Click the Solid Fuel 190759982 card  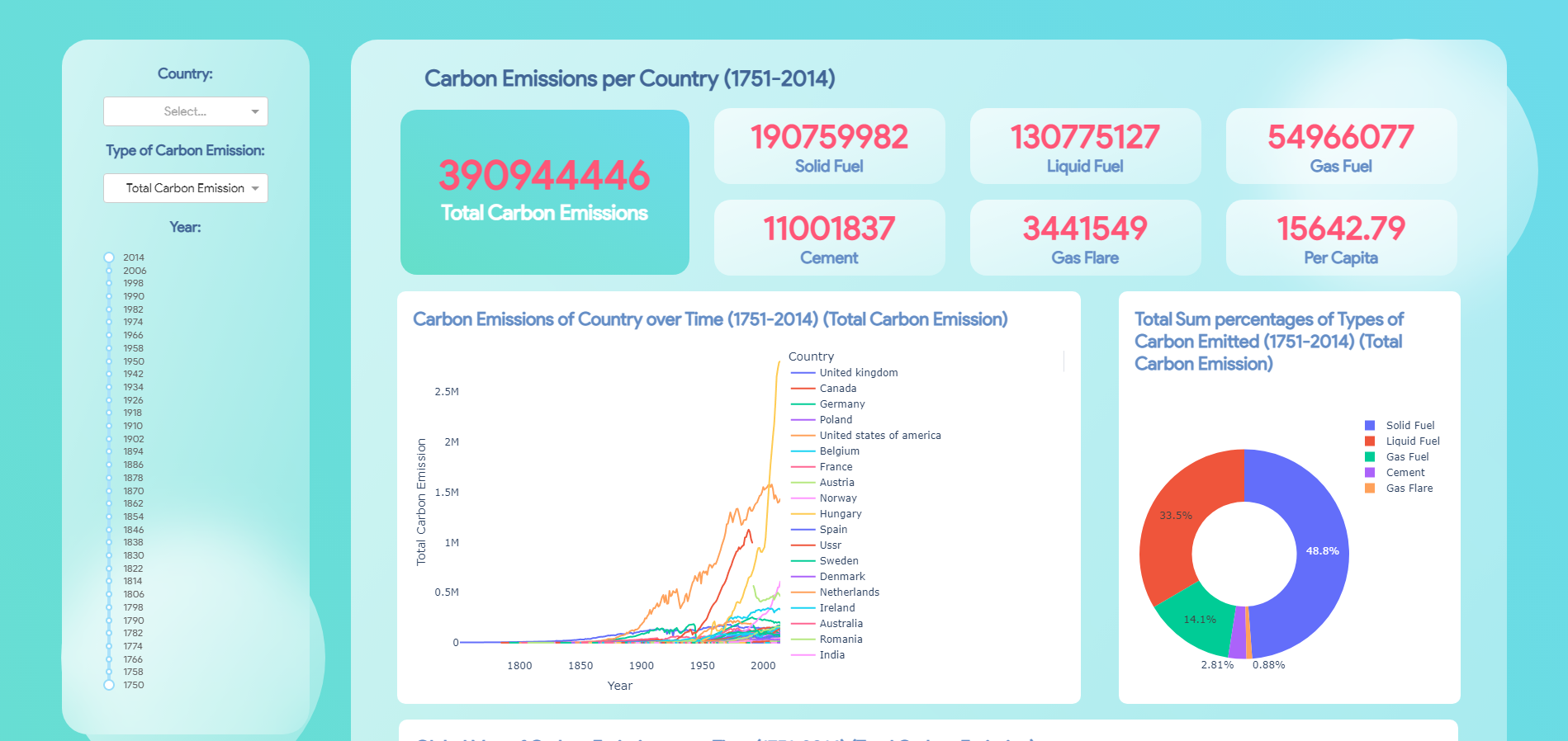[x=830, y=146]
